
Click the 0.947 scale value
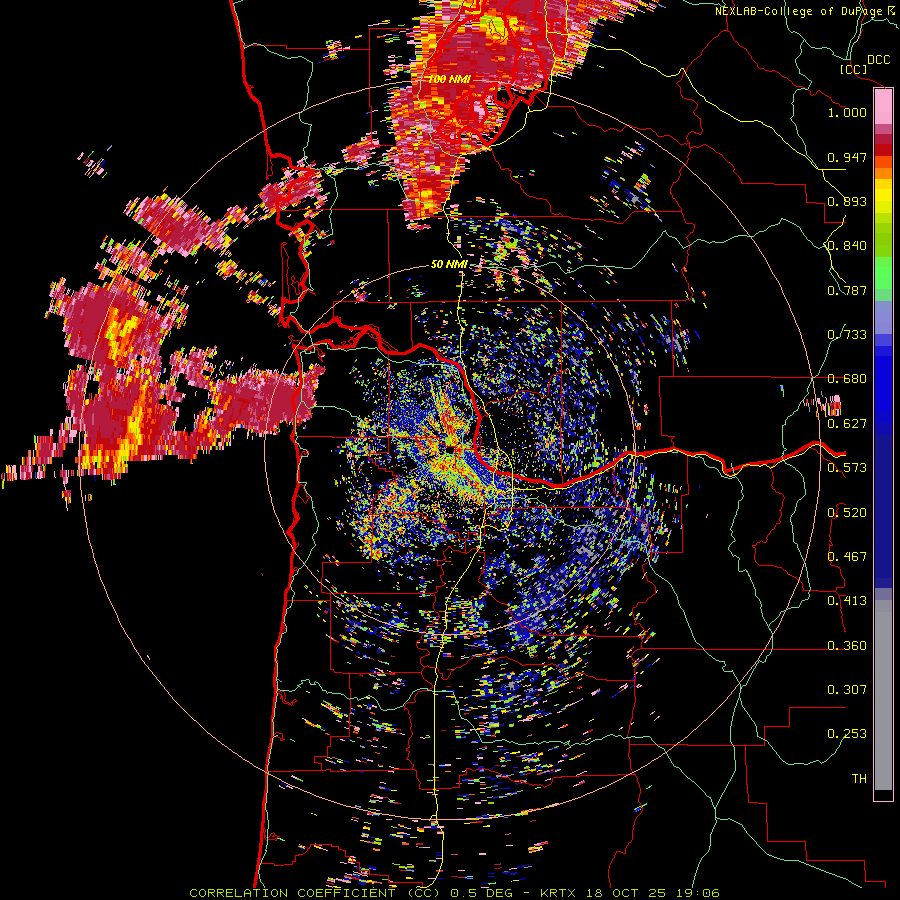coord(847,157)
